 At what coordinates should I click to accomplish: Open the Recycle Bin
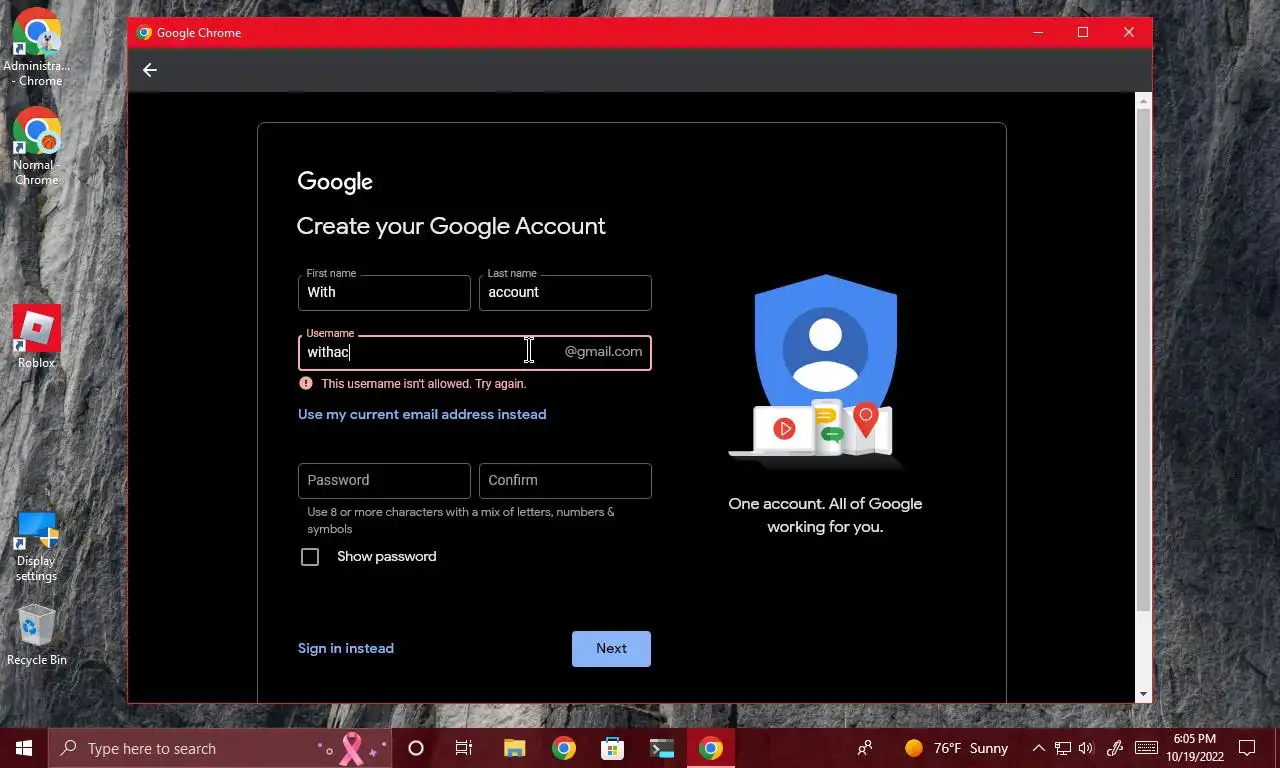pos(37,635)
